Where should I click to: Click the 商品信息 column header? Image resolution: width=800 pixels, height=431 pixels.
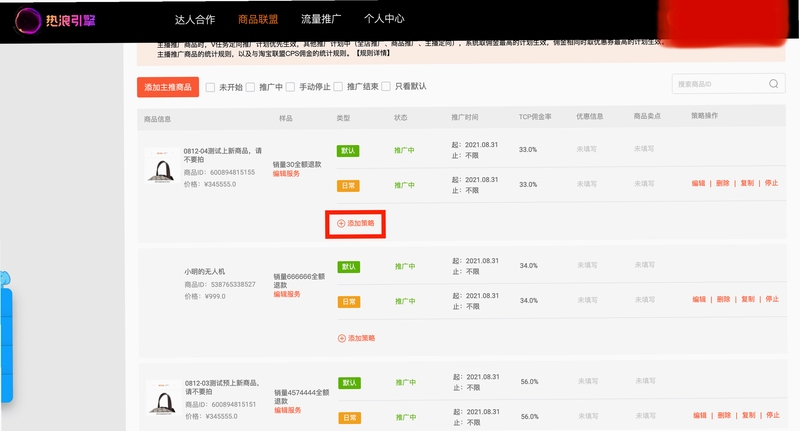coord(157,119)
